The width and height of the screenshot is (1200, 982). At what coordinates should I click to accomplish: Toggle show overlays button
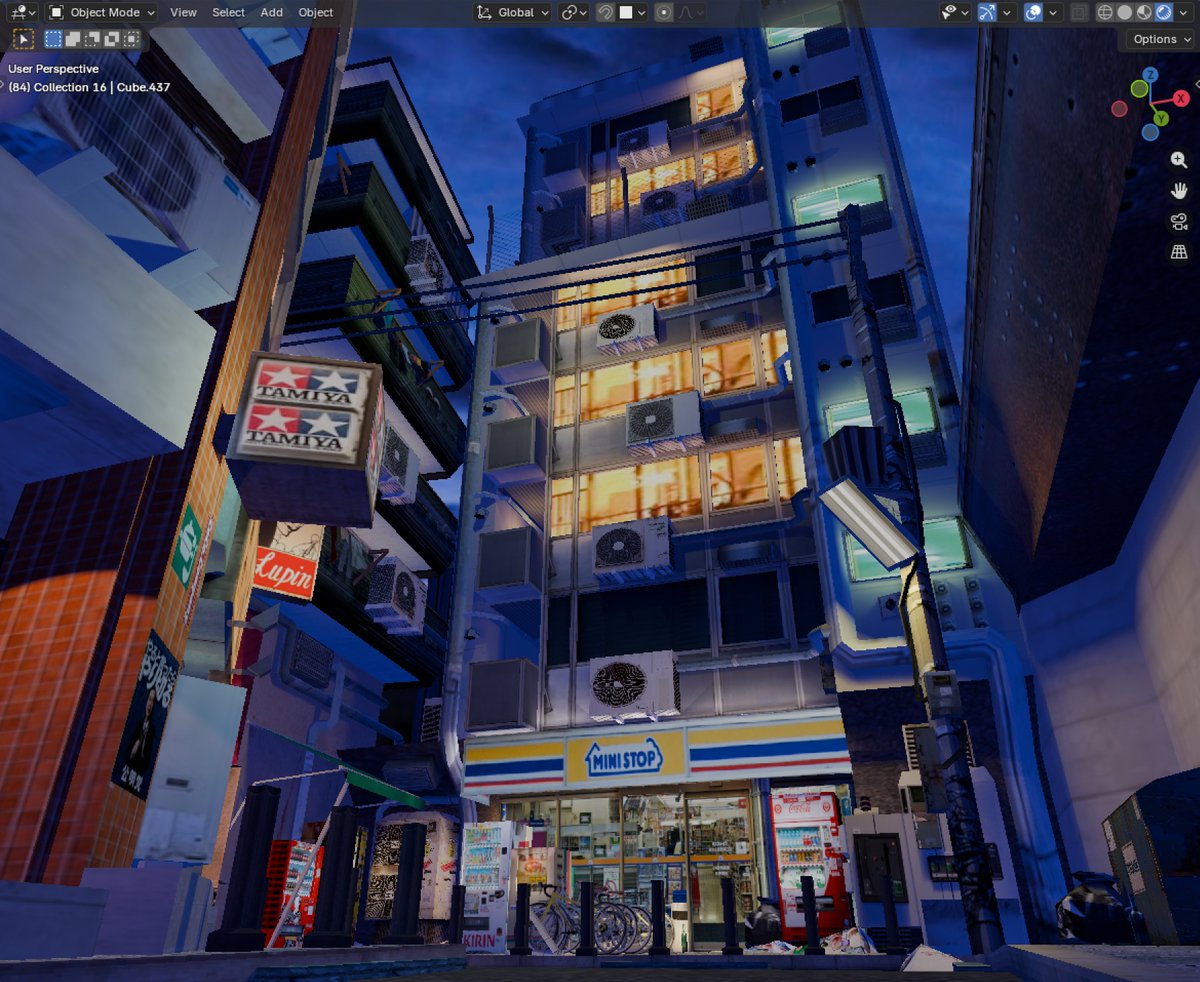1034,12
